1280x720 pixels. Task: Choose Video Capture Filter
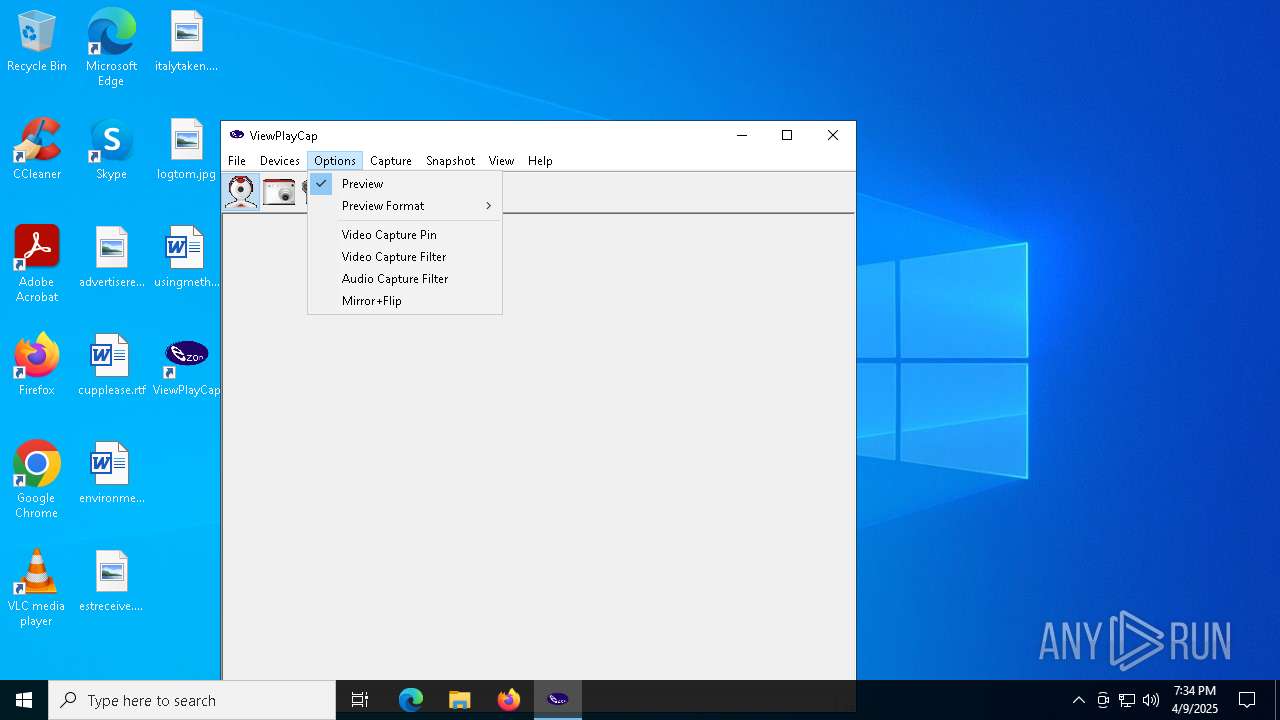404,257
